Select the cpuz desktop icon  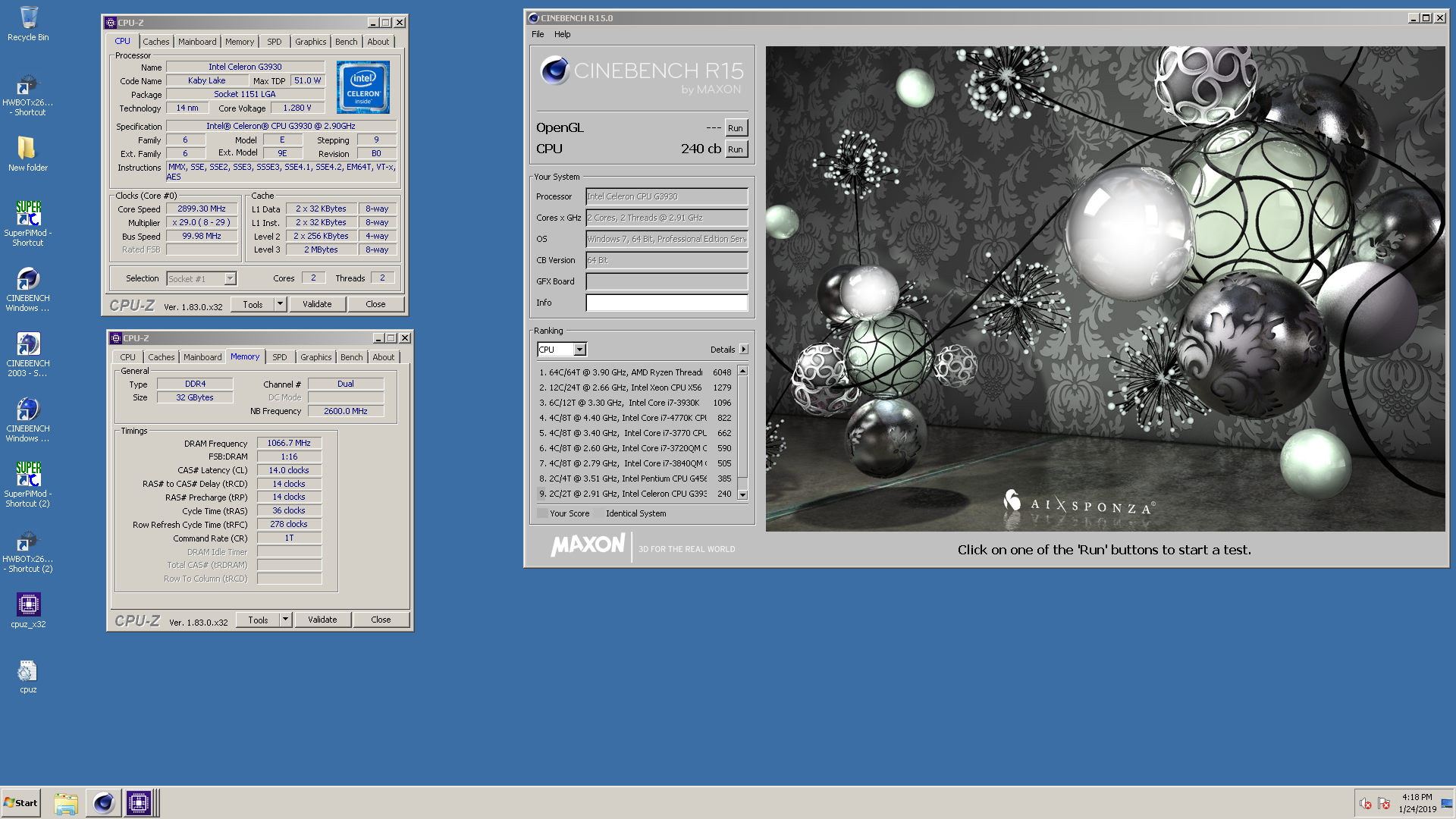tap(28, 676)
